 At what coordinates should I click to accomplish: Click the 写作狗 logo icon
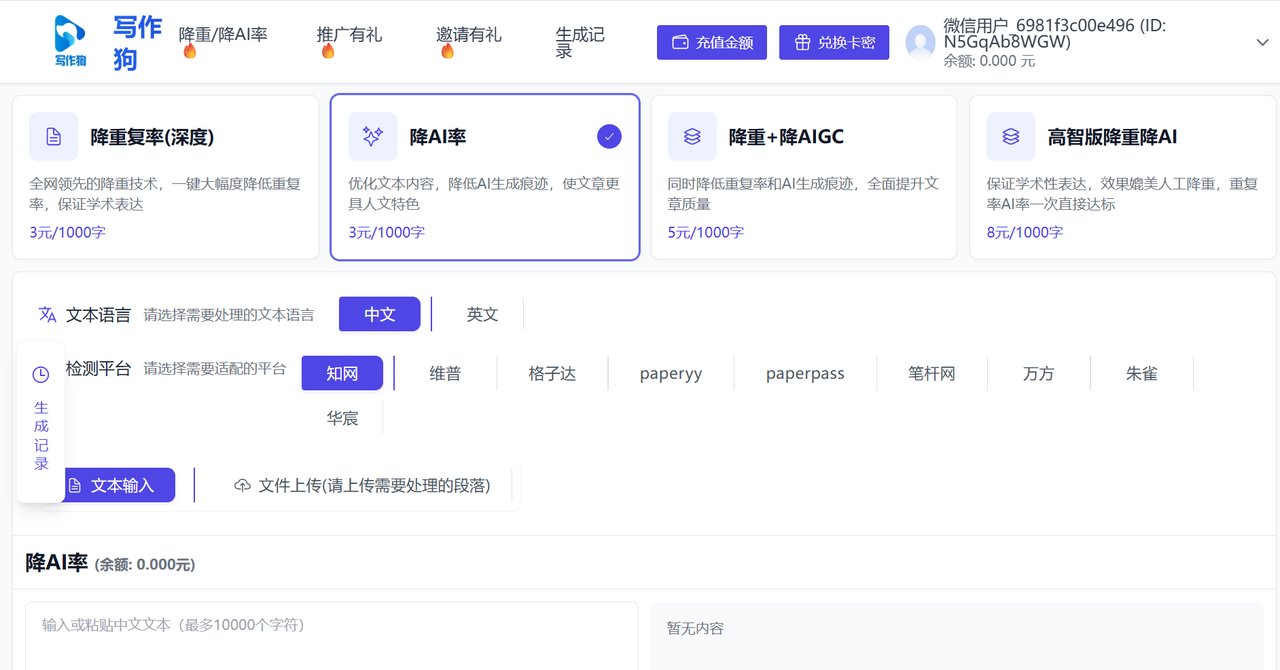(70, 41)
